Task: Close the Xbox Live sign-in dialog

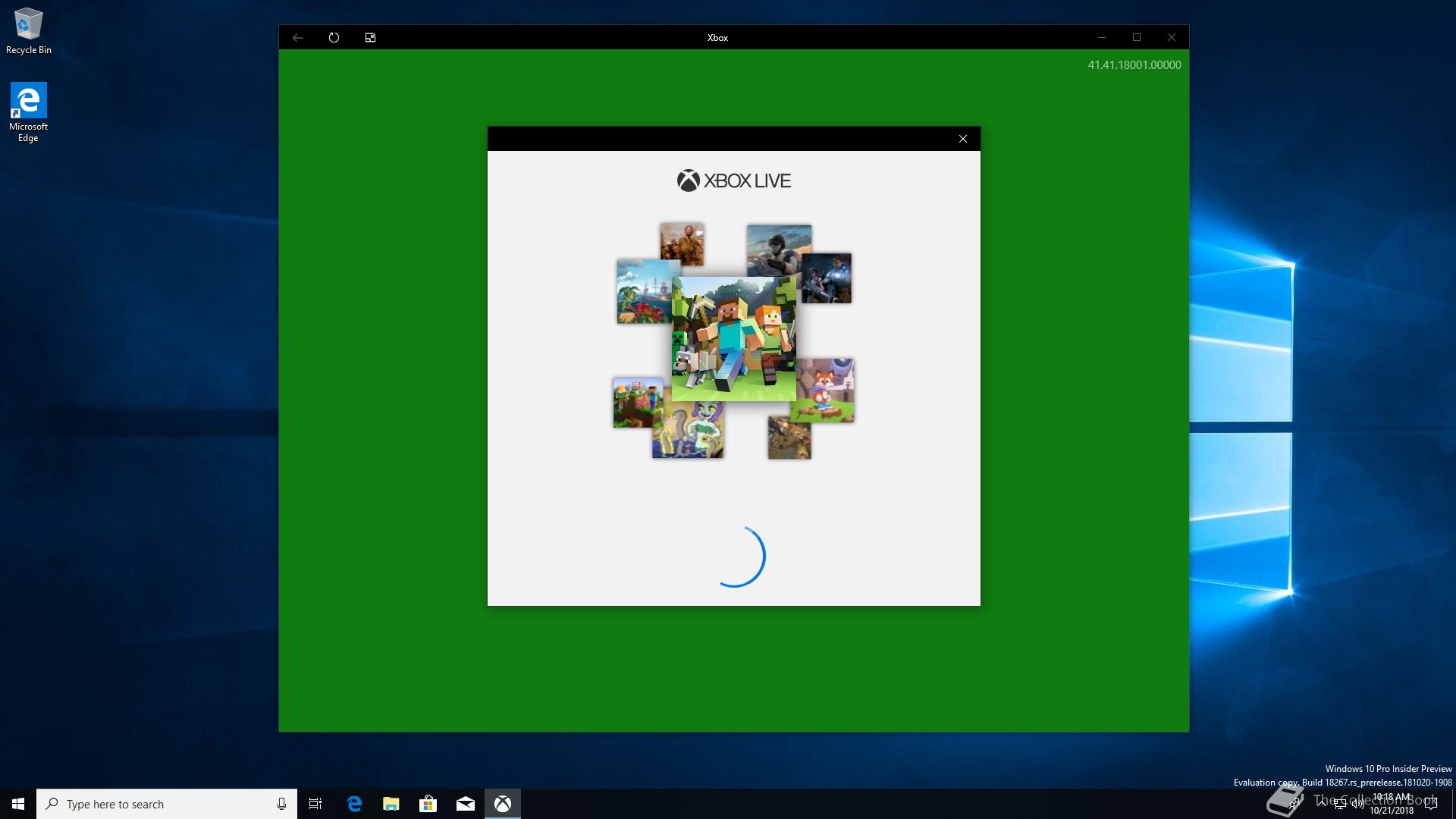Action: click(x=962, y=139)
